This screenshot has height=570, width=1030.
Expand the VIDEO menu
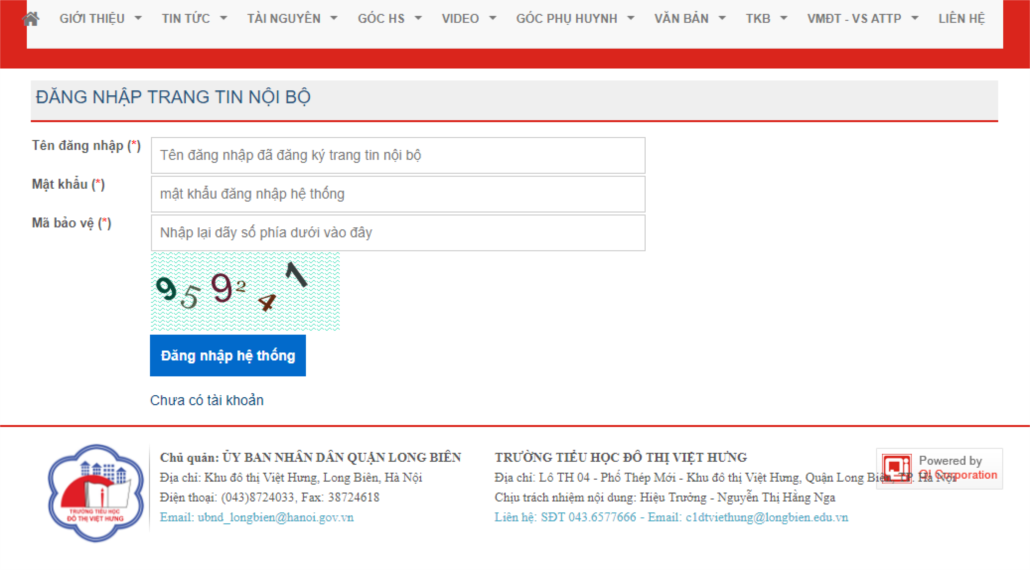[x=469, y=18]
